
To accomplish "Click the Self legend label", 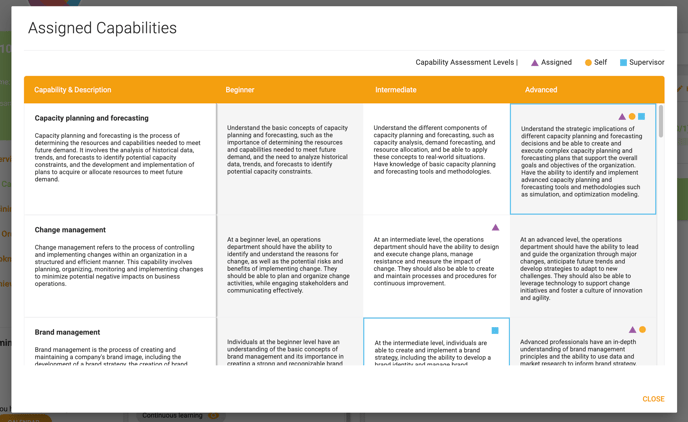I will pos(600,62).
